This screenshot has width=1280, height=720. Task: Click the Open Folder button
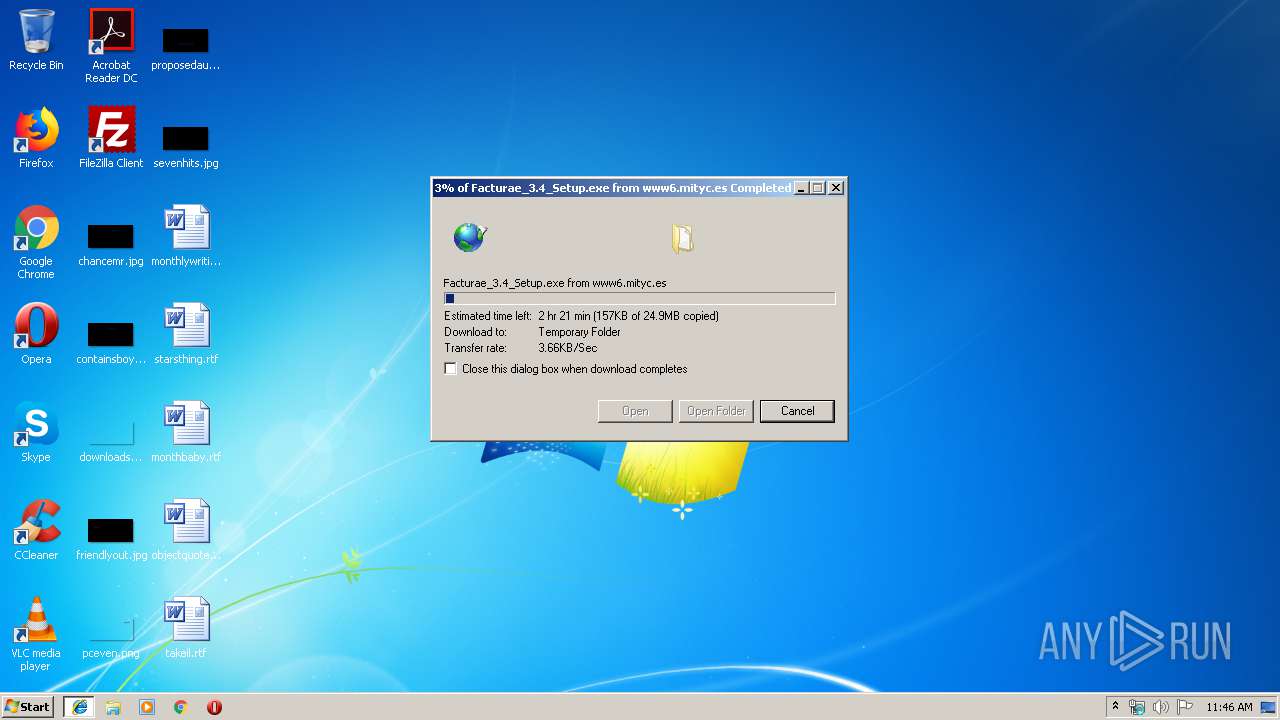click(716, 411)
